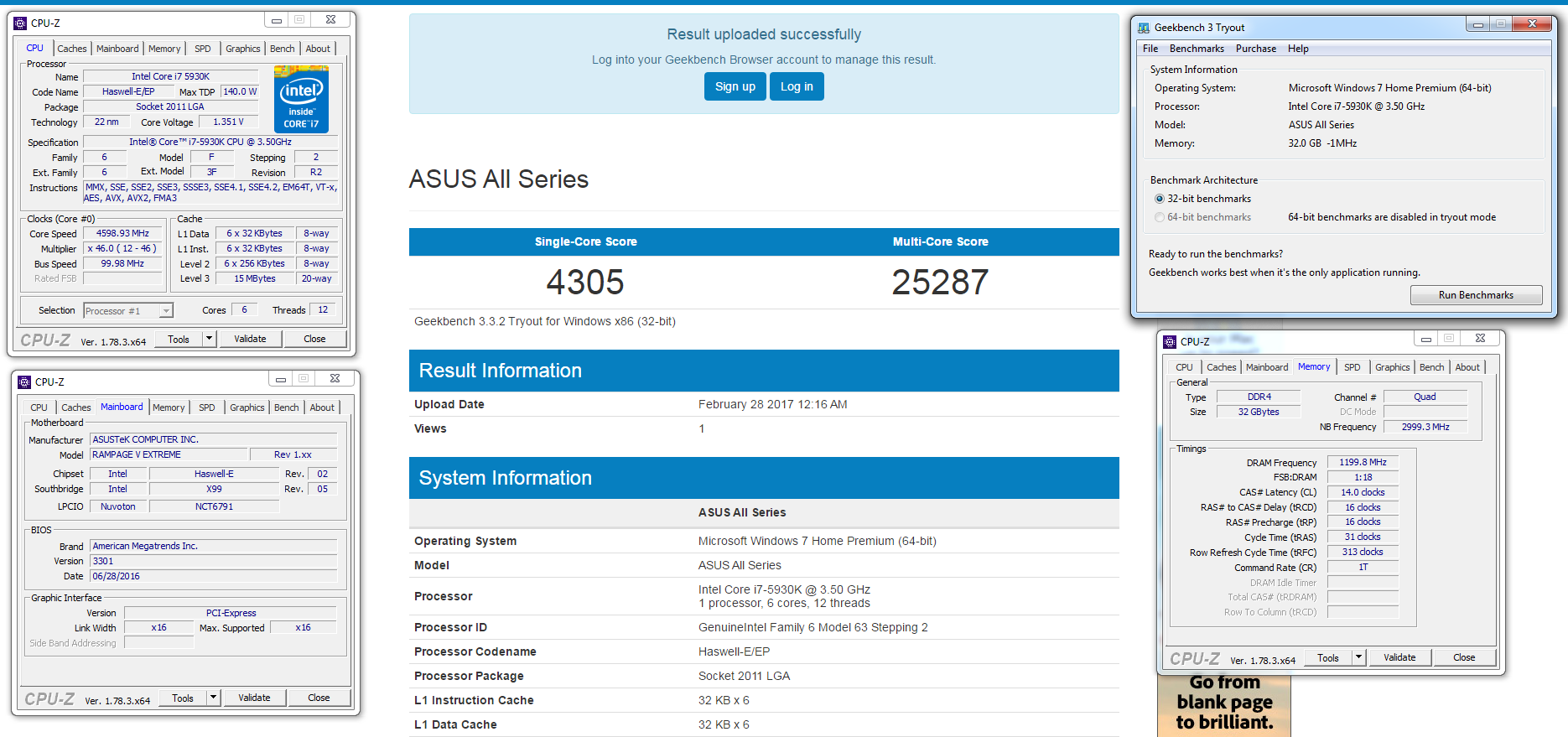Click the NB Frequency value 2999.3 MHz
Image resolution: width=1568 pixels, height=737 pixels.
[x=1425, y=427]
